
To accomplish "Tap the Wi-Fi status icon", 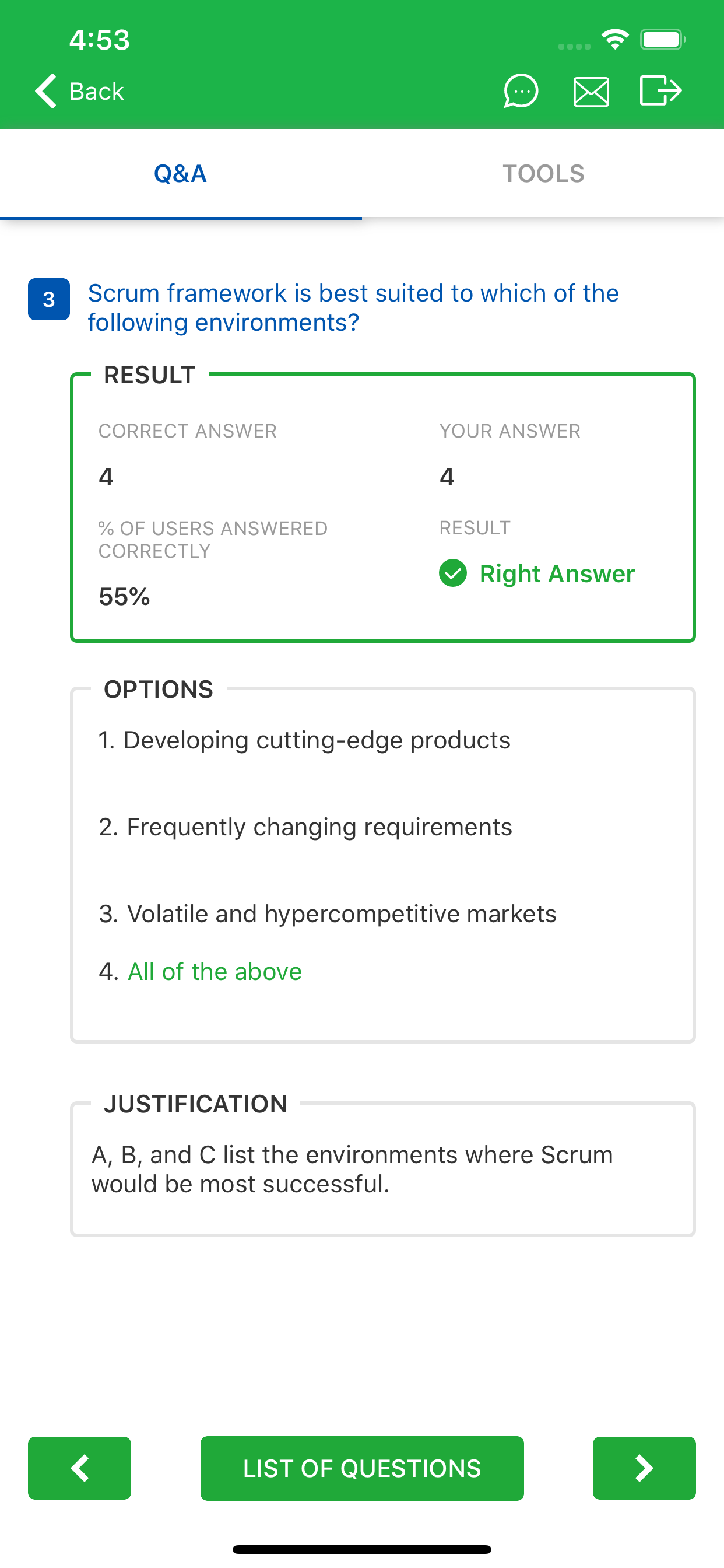I will [614, 40].
